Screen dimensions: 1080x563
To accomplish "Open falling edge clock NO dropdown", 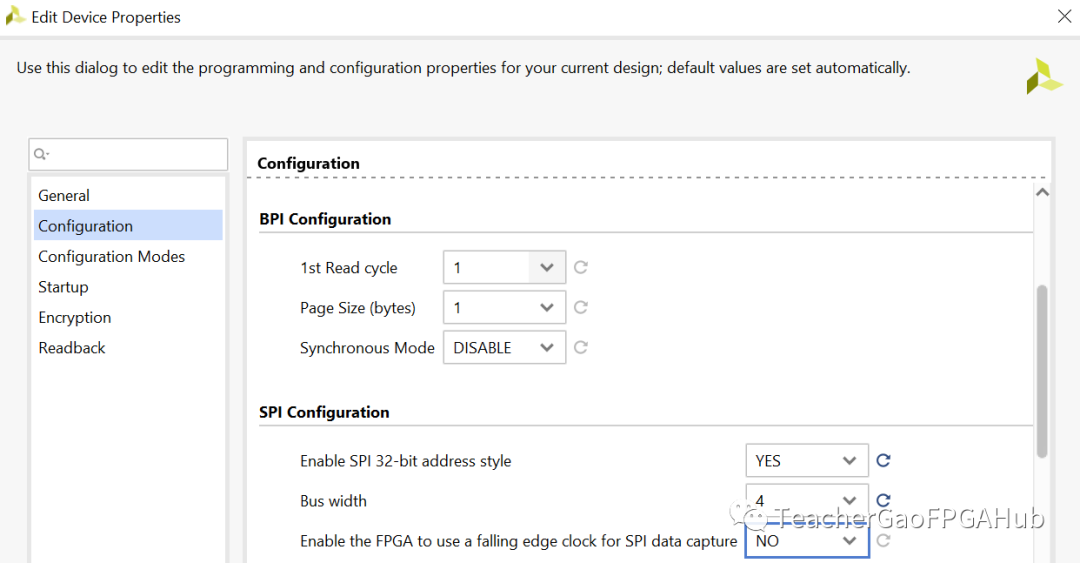I will click(849, 541).
